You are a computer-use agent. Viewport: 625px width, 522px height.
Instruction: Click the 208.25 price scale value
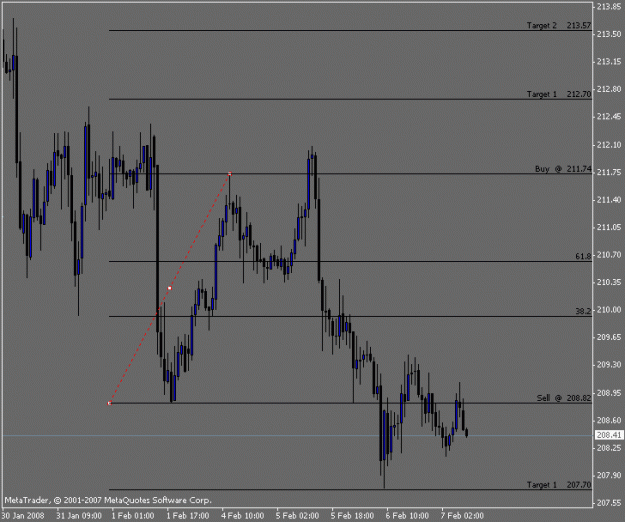coord(609,448)
